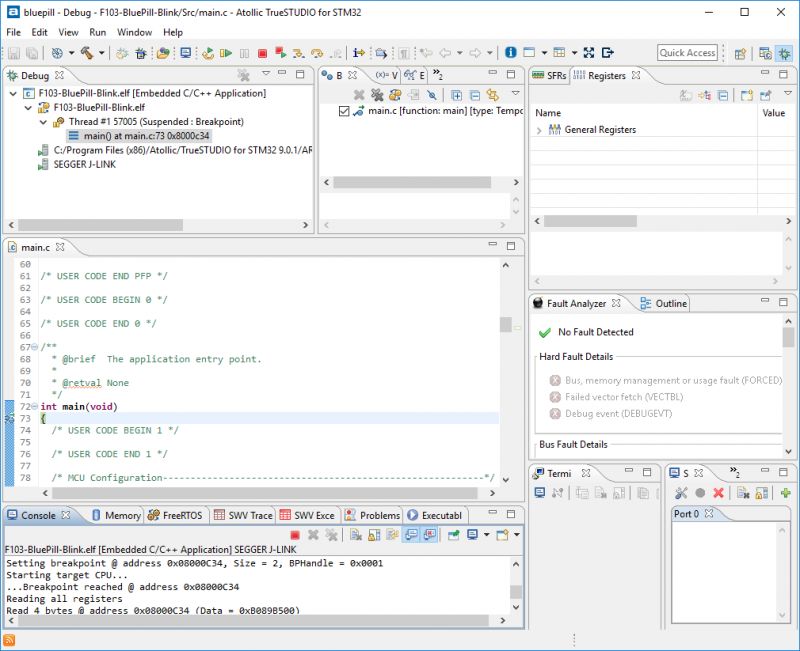Click the Step Over icon
The image size is (800, 651).
317,53
